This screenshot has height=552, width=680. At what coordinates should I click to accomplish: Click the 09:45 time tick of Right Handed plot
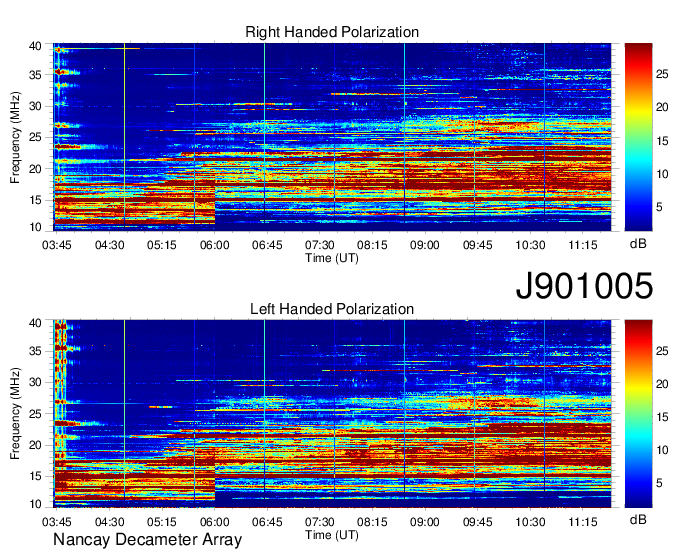(x=477, y=245)
